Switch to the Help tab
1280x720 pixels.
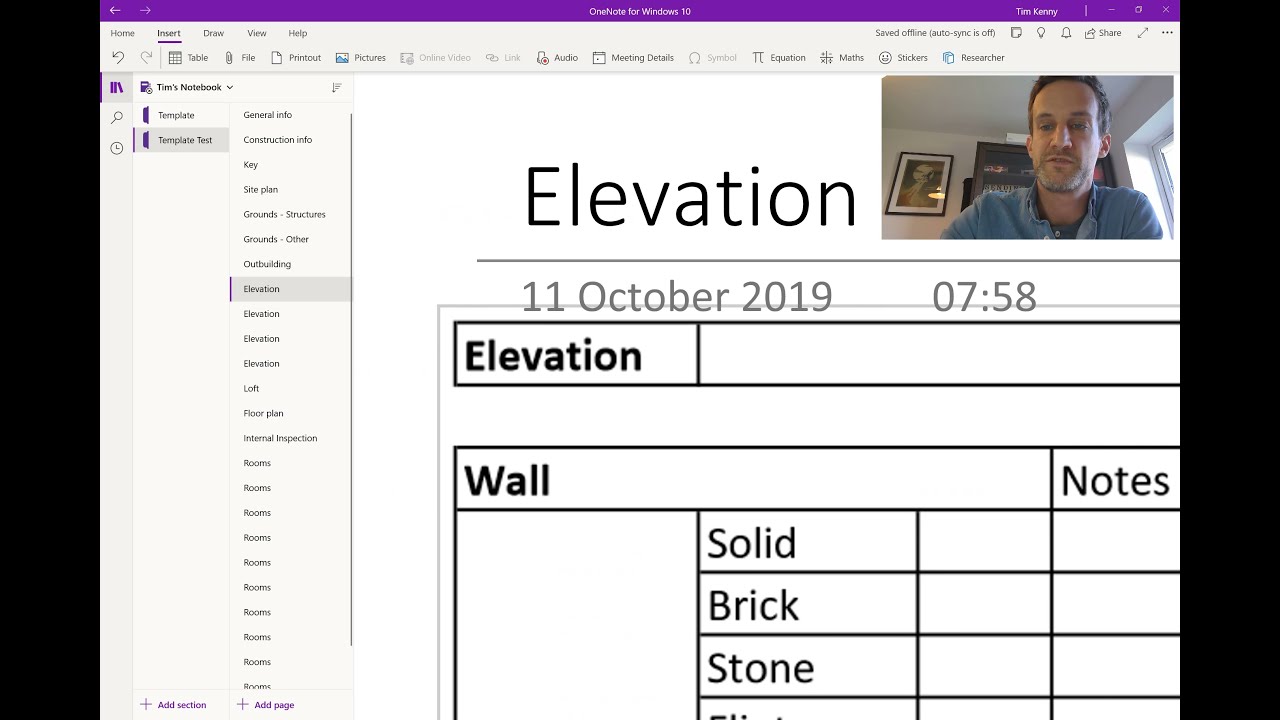click(298, 33)
